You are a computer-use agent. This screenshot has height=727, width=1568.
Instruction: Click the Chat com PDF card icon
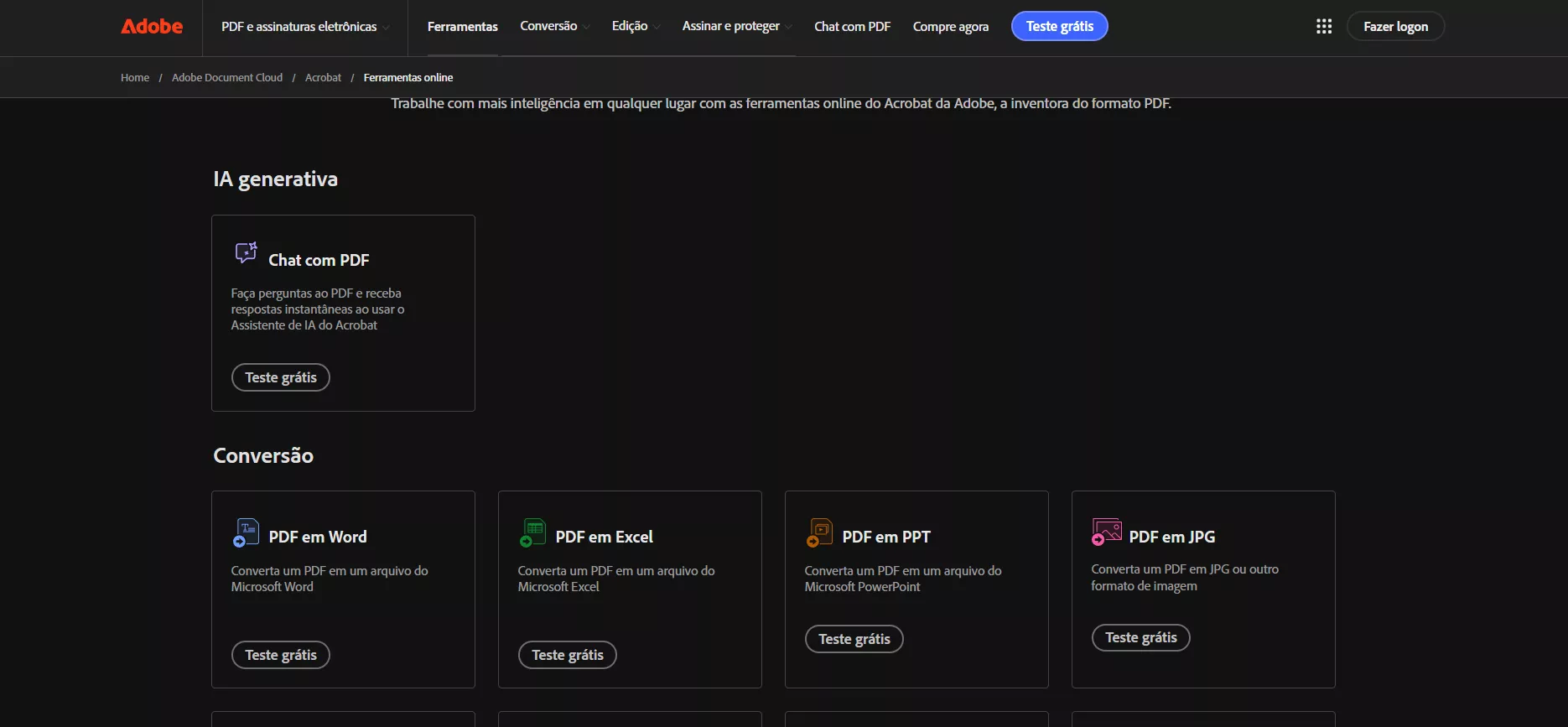point(246,252)
